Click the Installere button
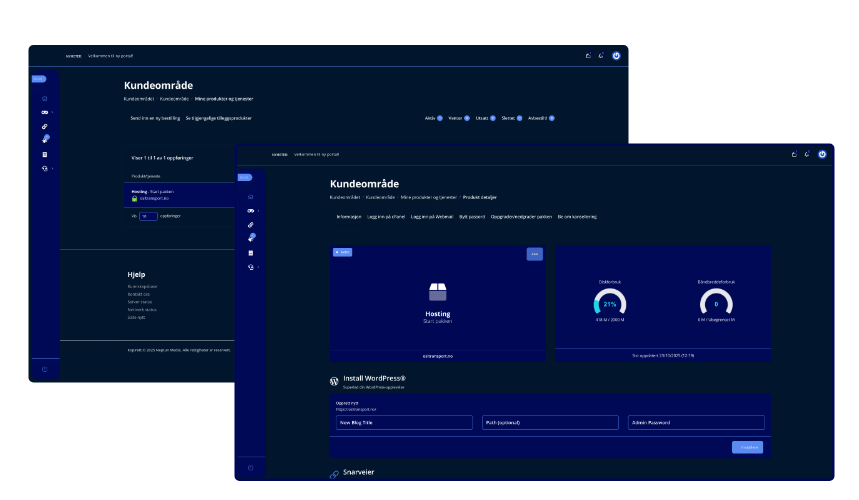 click(x=747, y=447)
